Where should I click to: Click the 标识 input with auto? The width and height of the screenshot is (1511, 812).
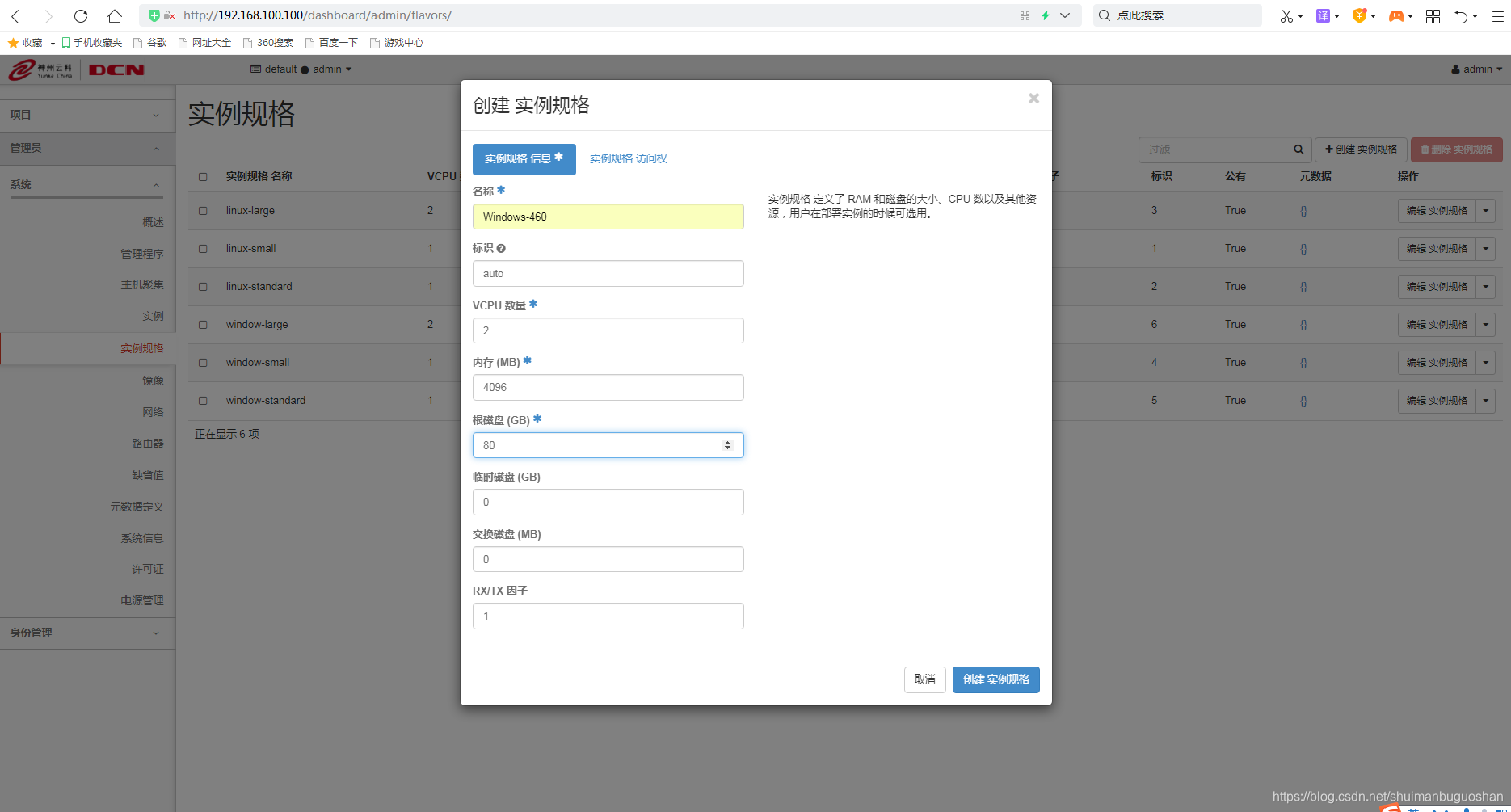(608, 273)
